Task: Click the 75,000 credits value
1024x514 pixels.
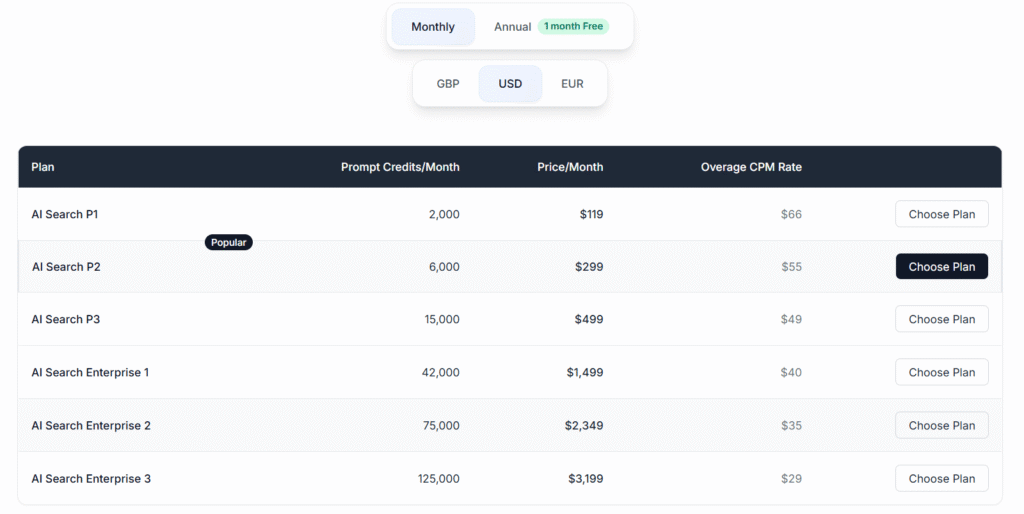Action: coord(441,425)
